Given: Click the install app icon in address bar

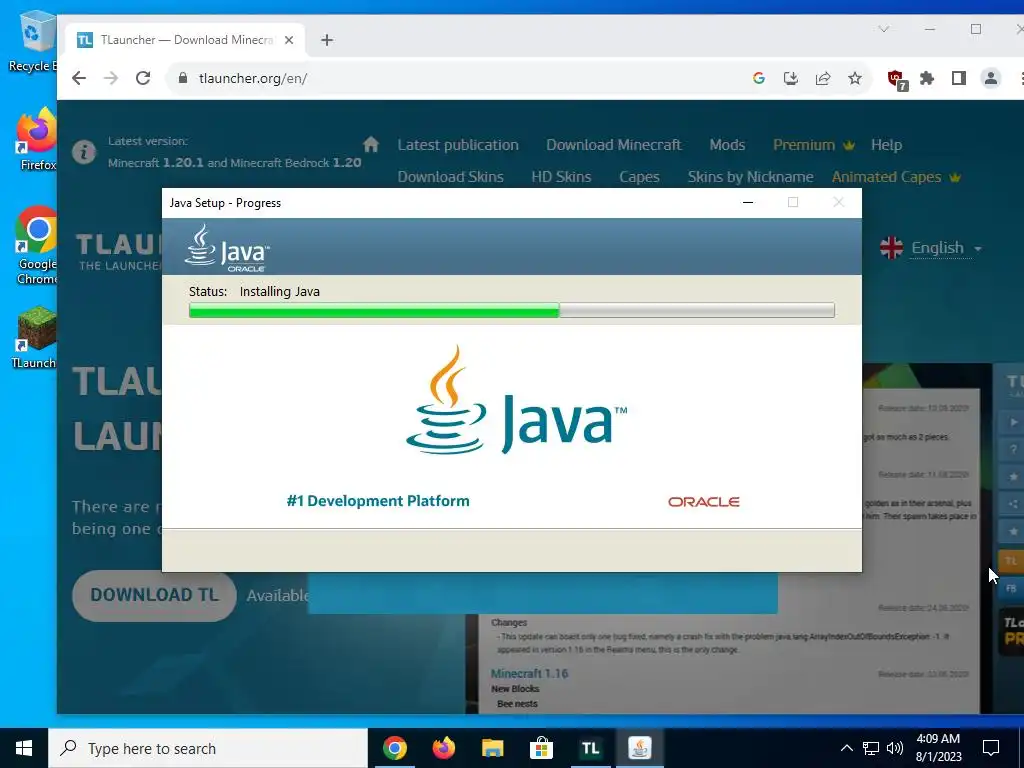Looking at the screenshot, I should click(791, 78).
